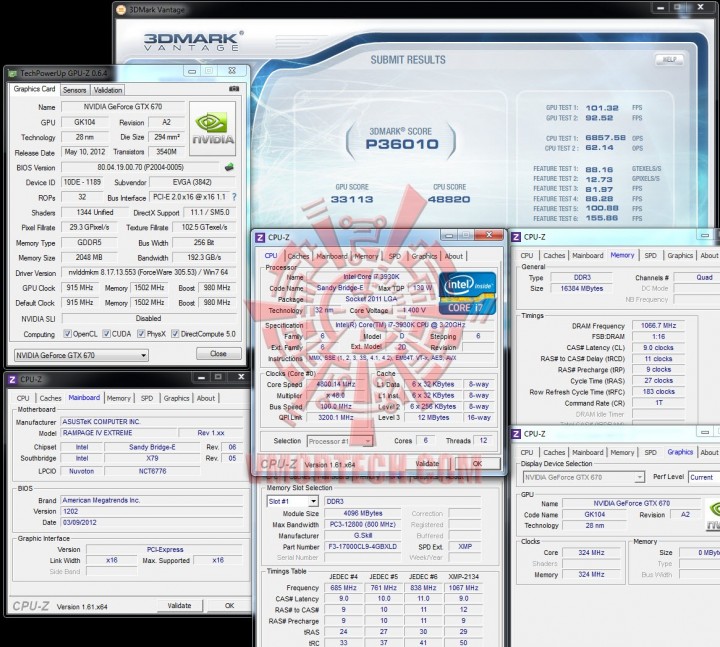The height and width of the screenshot is (647, 720).
Task: Click the NVIDIA logo in GPU-Z
Action: pos(213,129)
